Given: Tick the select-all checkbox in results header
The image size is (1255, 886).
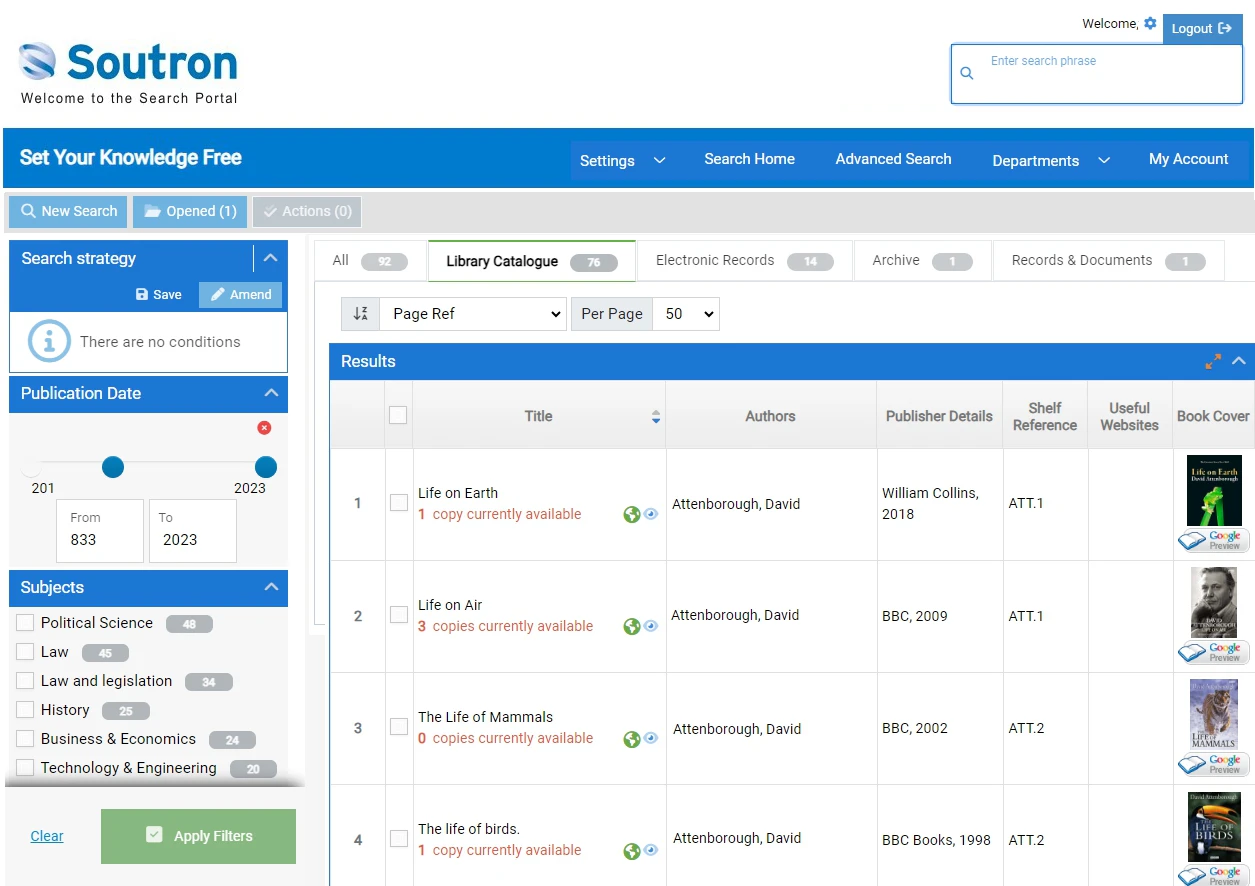Looking at the screenshot, I should (x=398, y=414).
